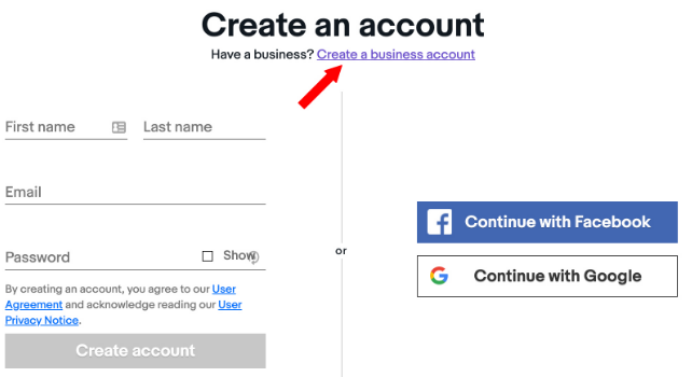Click the Have a business? text
Viewport: 692px width, 378px height.
point(262,54)
